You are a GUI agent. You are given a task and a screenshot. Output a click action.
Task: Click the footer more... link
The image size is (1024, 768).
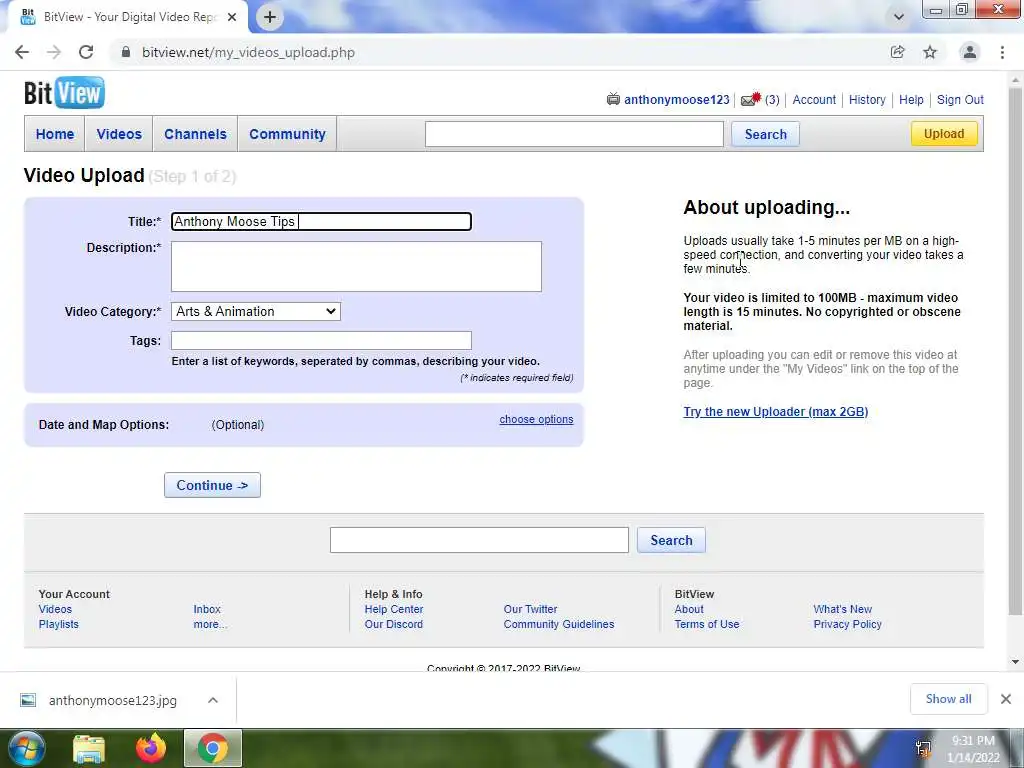[210, 624]
